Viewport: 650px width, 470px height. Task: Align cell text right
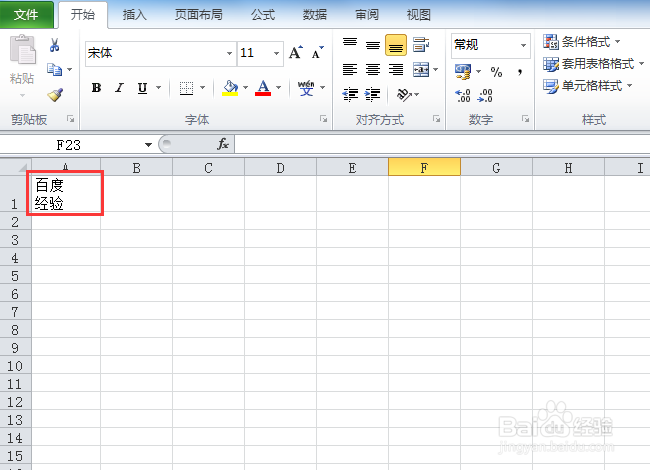(396, 69)
